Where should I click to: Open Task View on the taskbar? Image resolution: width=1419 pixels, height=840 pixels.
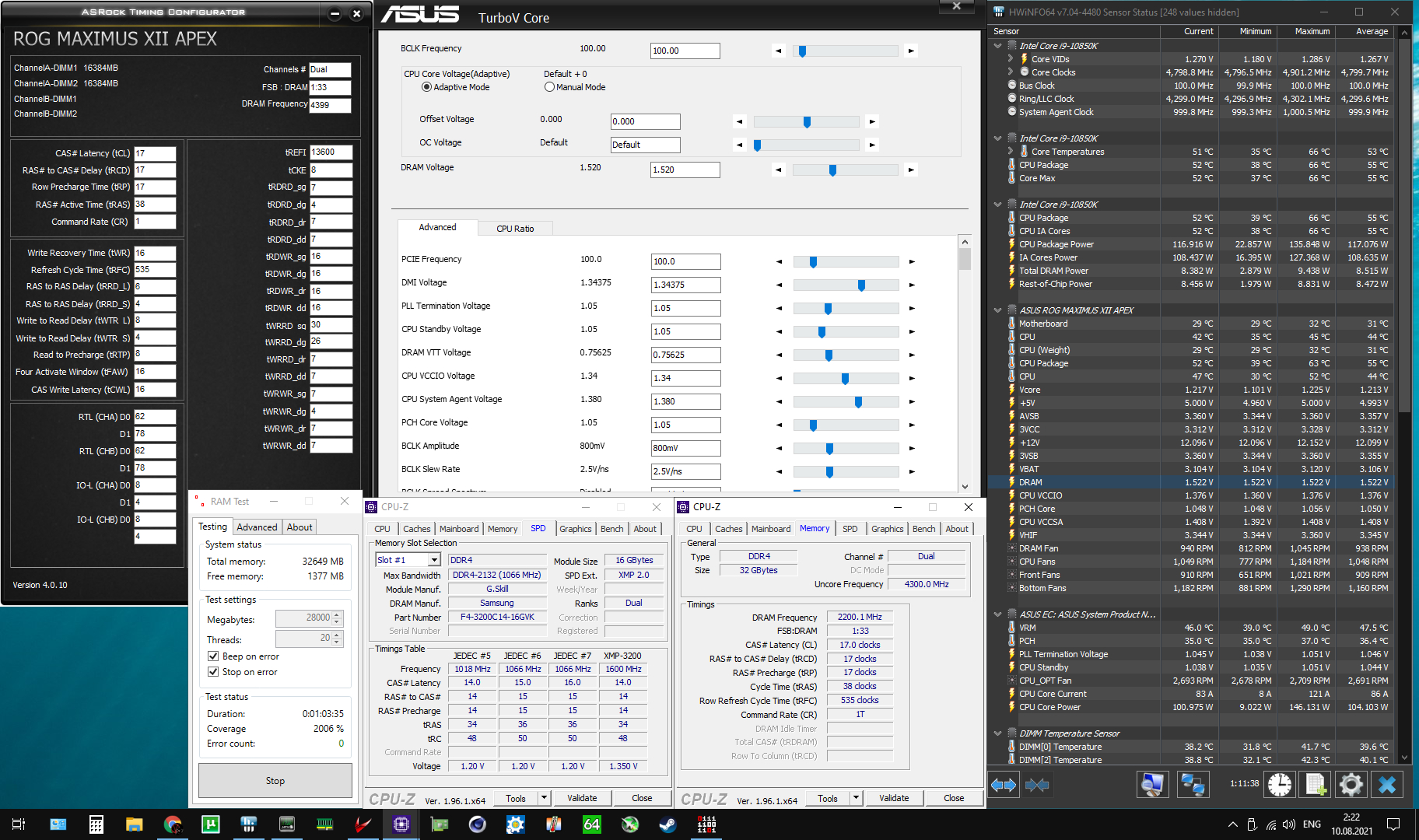point(19,824)
